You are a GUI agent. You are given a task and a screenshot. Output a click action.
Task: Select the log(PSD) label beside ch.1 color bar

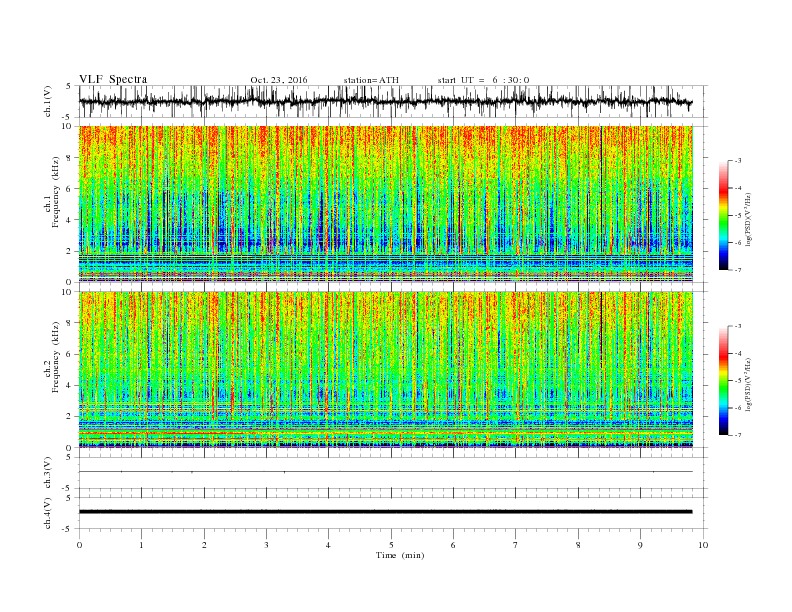point(748,218)
